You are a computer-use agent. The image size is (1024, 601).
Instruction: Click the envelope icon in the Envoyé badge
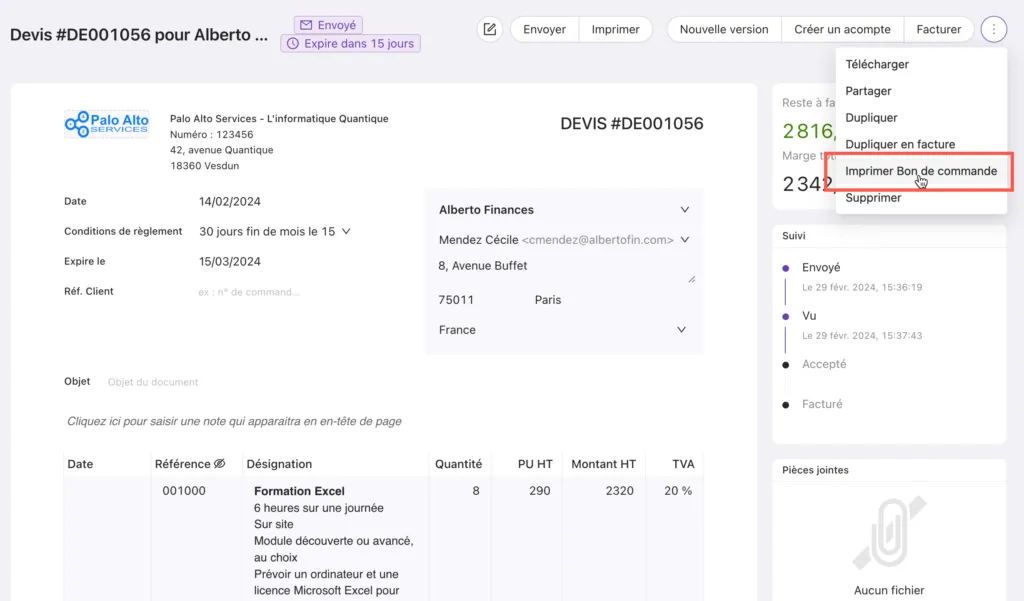pyautogui.click(x=306, y=25)
